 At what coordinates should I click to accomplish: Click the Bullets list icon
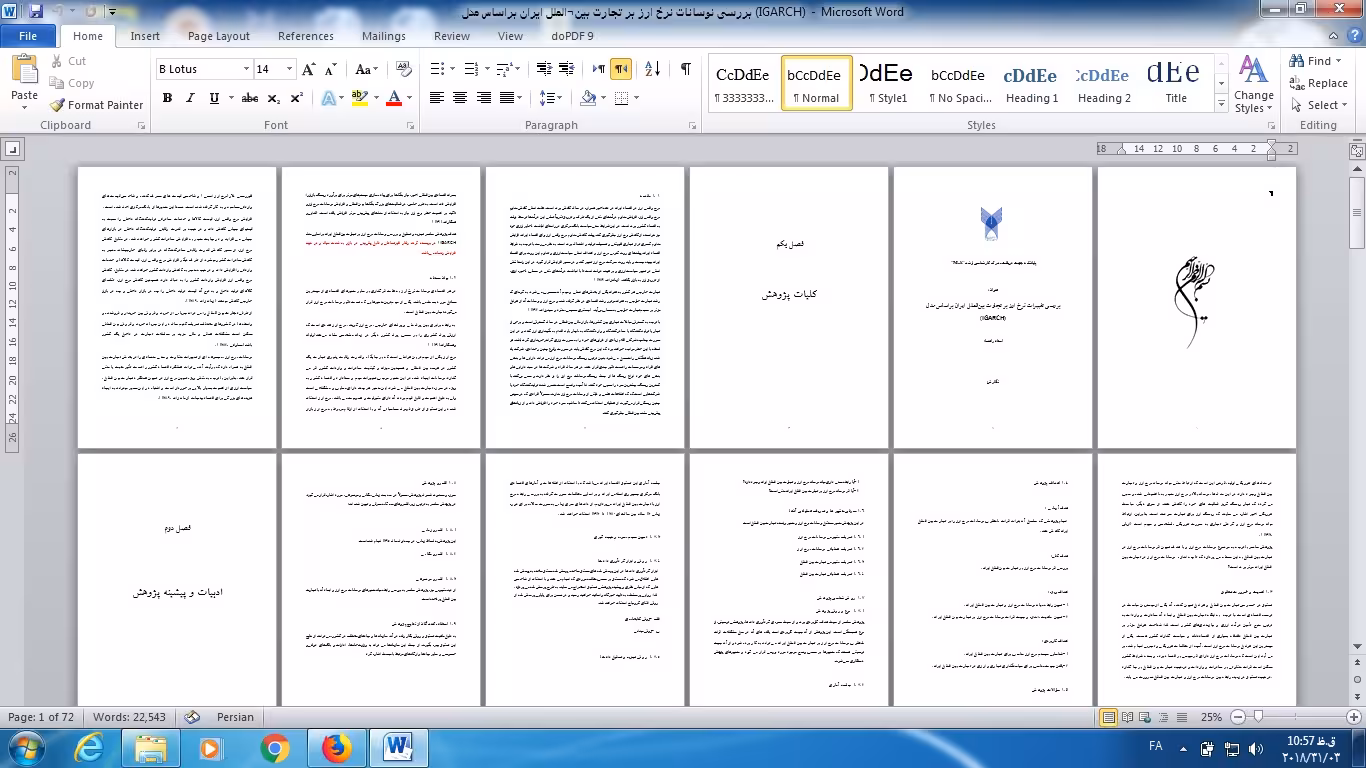coord(437,69)
